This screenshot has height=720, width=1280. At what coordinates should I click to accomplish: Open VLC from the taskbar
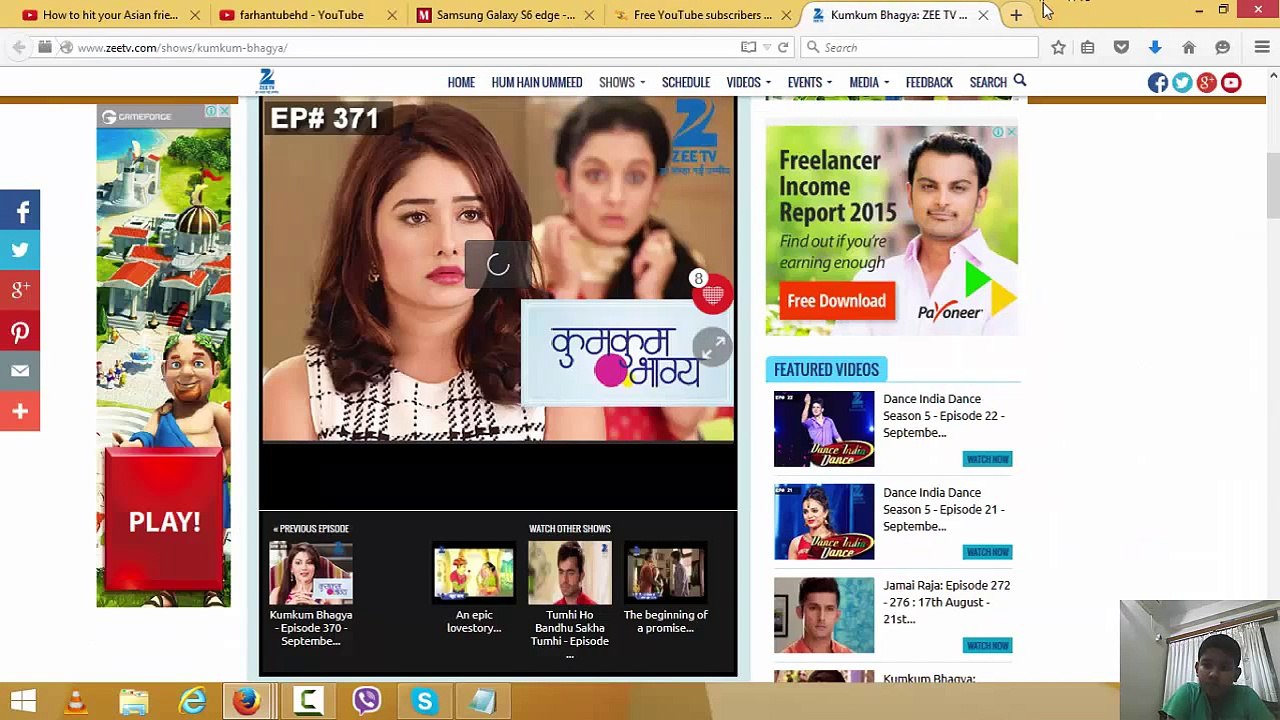76,701
